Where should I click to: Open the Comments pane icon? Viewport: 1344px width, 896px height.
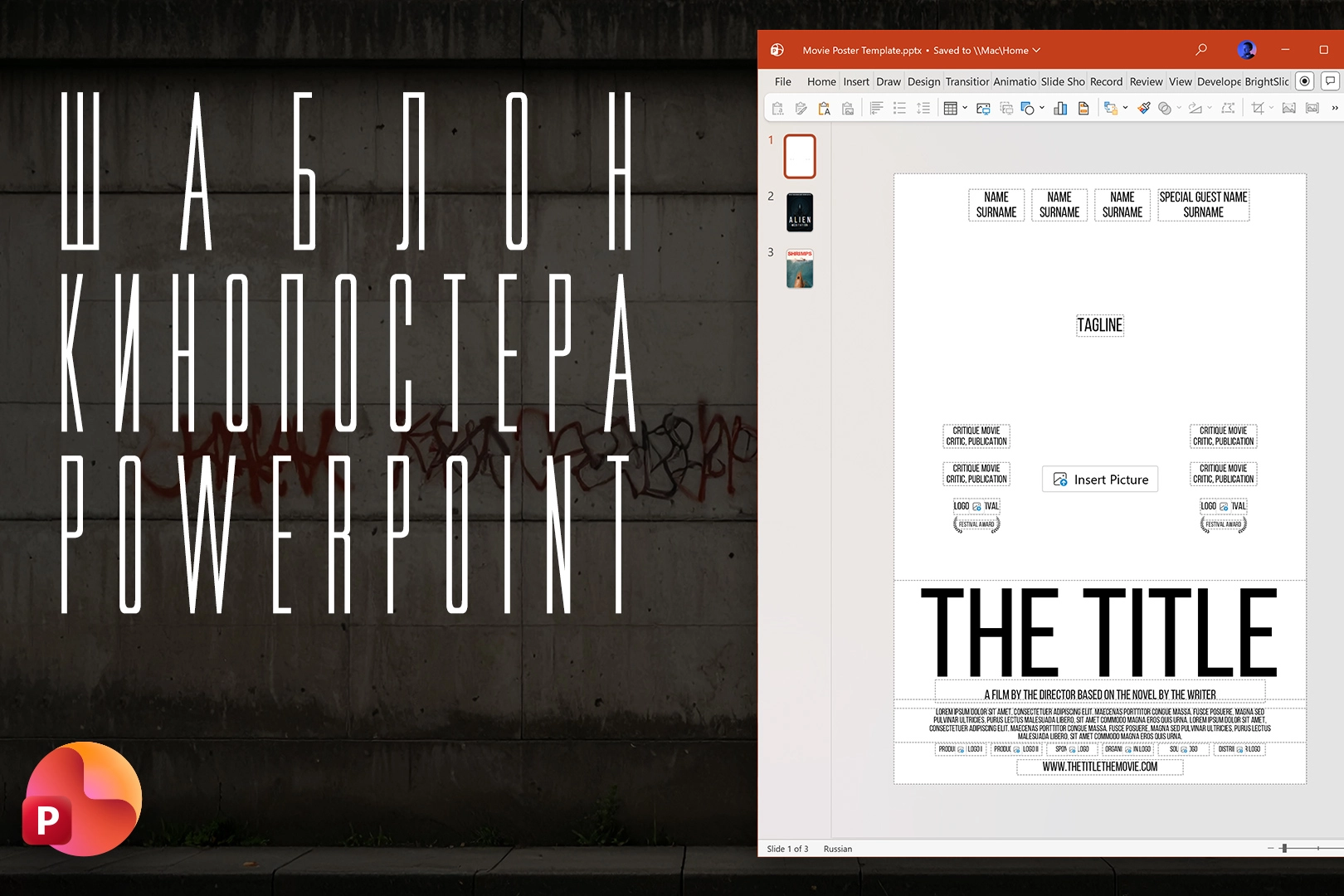pos(1330,81)
